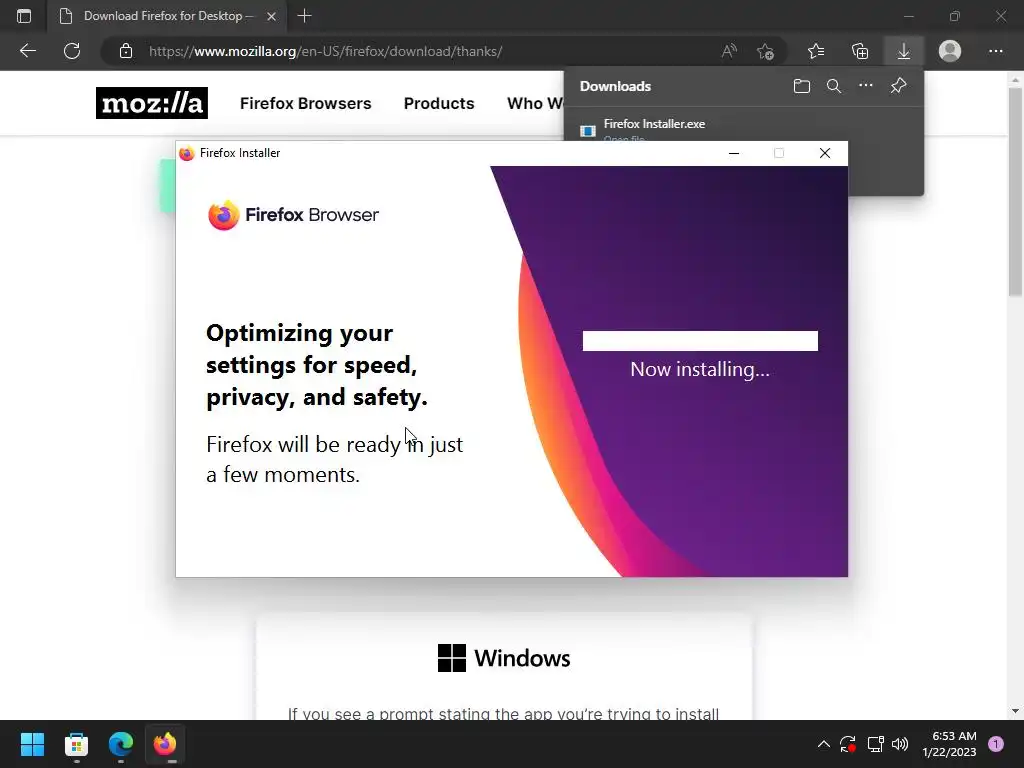Open Tab actions menu icon
1024x768 pixels.
[x=24, y=16]
